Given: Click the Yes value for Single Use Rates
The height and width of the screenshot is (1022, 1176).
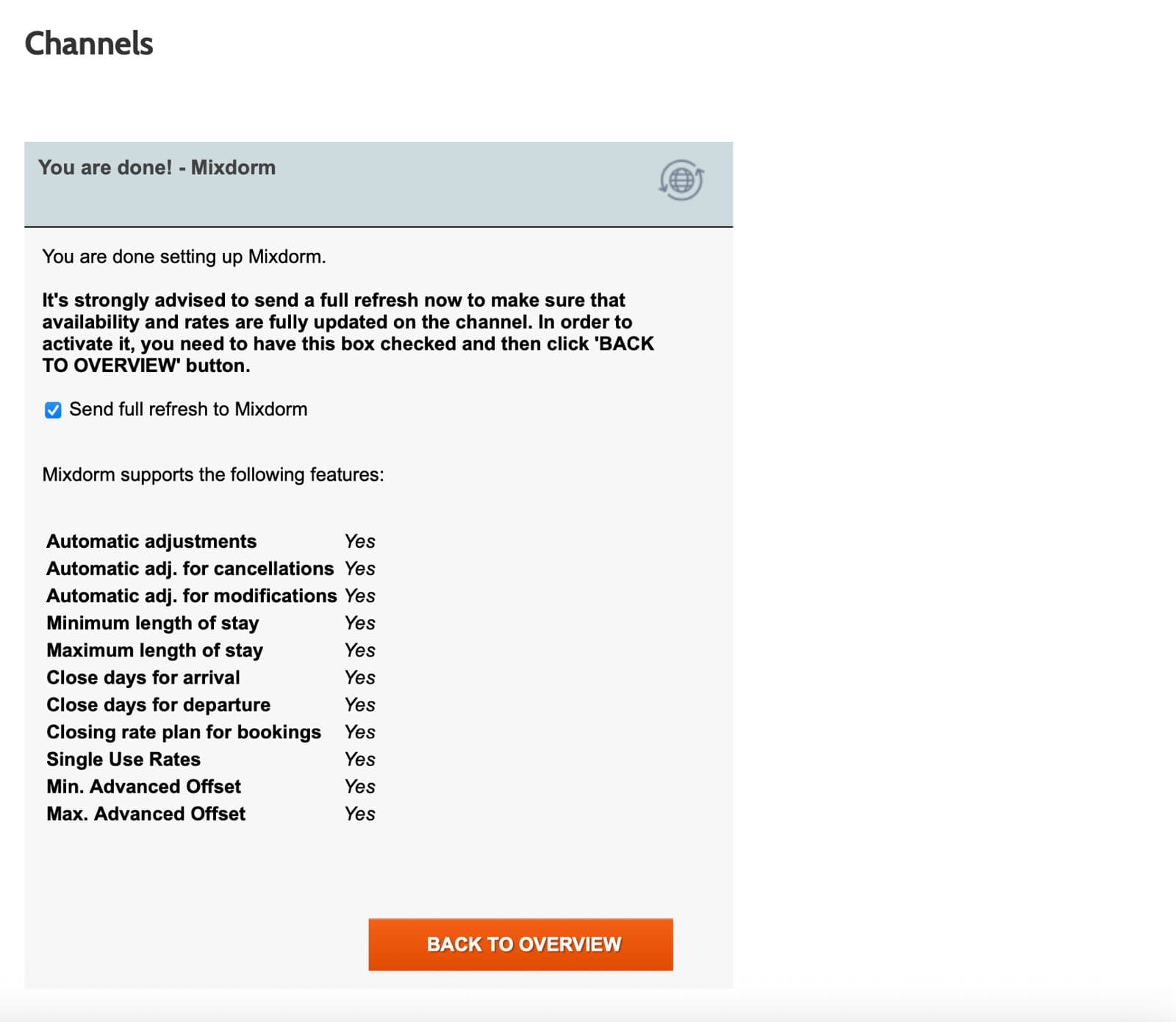Looking at the screenshot, I should pos(360,759).
